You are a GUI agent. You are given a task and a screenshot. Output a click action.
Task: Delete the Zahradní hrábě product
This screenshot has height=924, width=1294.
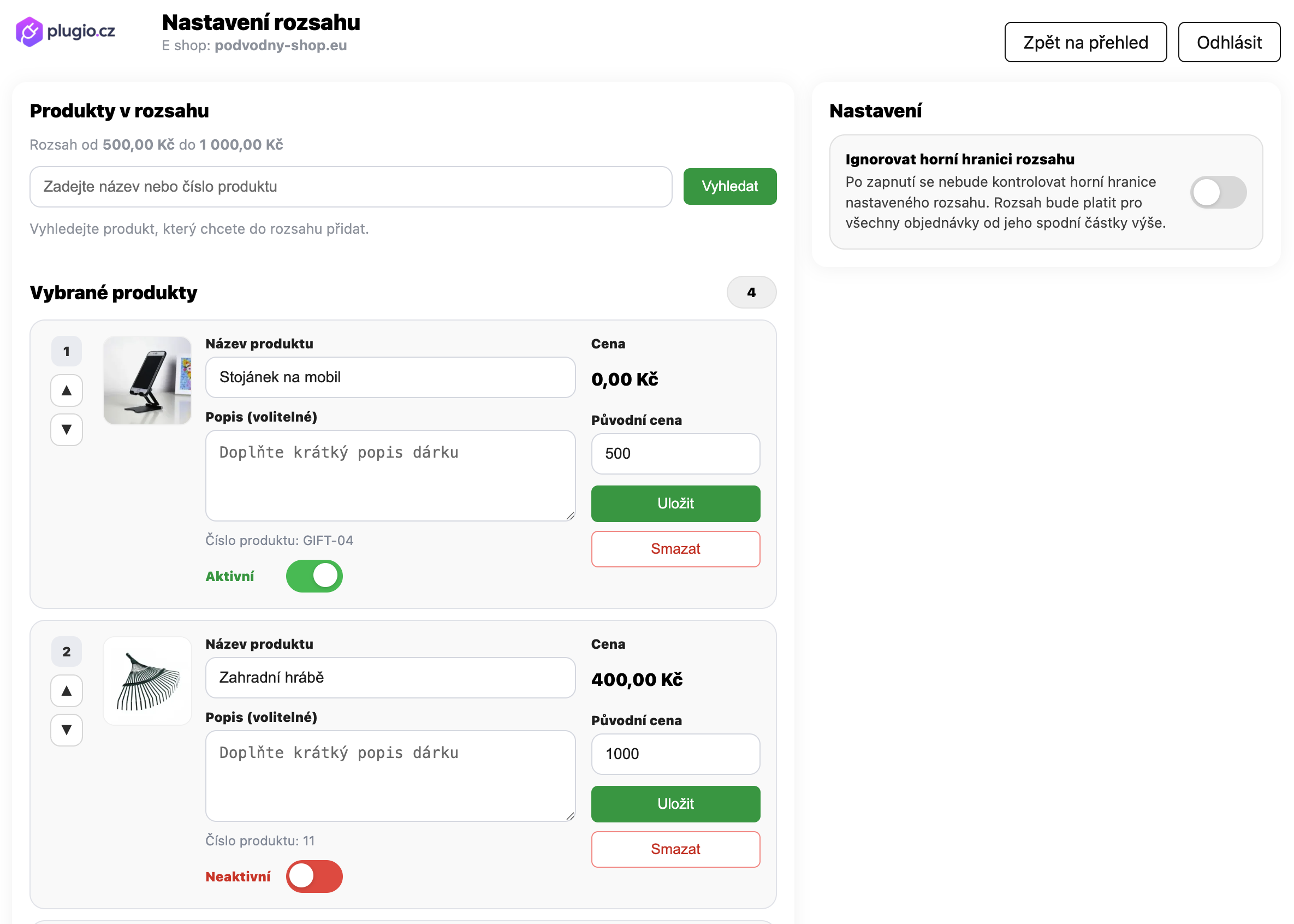pos(675,850)
